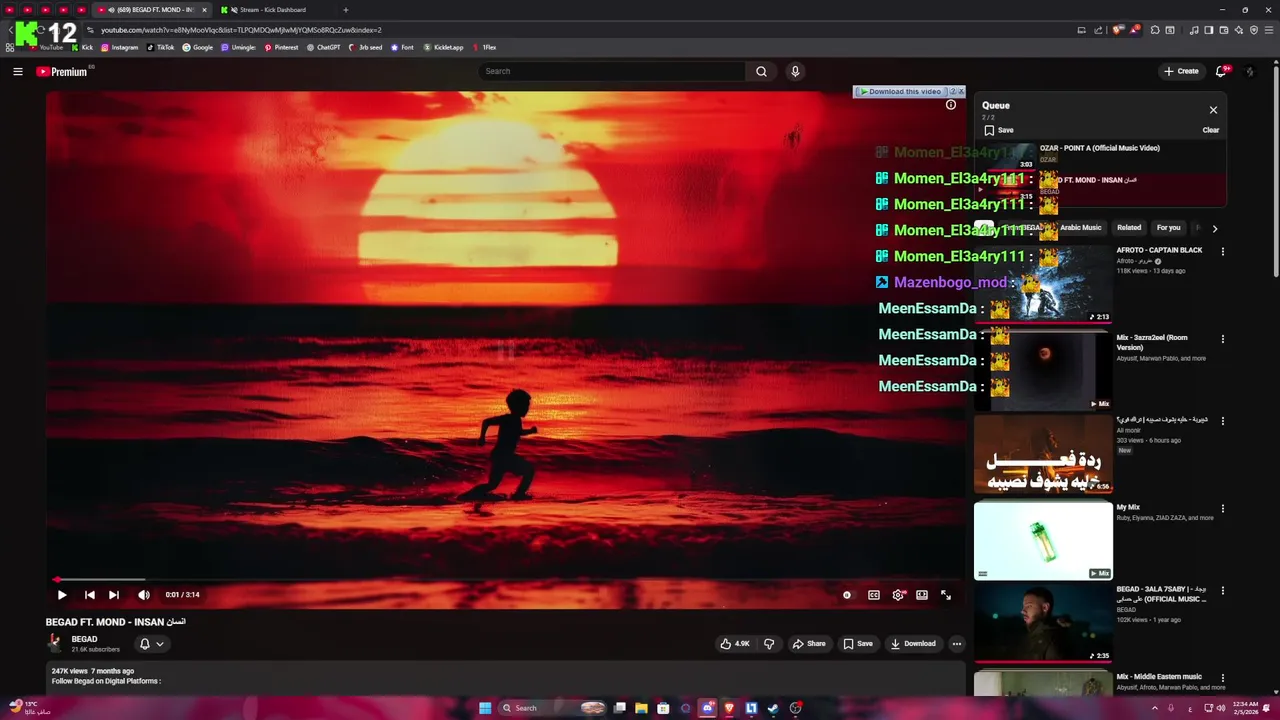Share the video

coord(809,644)
